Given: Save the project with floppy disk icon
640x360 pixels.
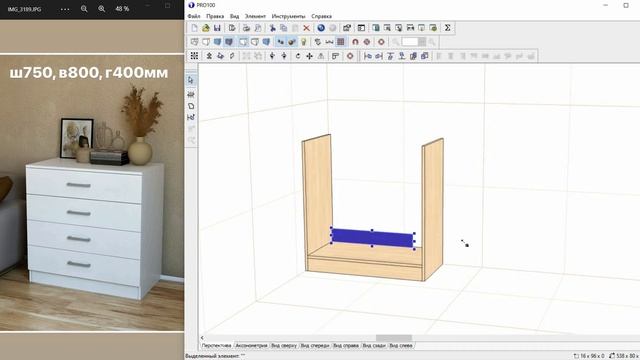Looking at the screenshot, I should (217, 28).
